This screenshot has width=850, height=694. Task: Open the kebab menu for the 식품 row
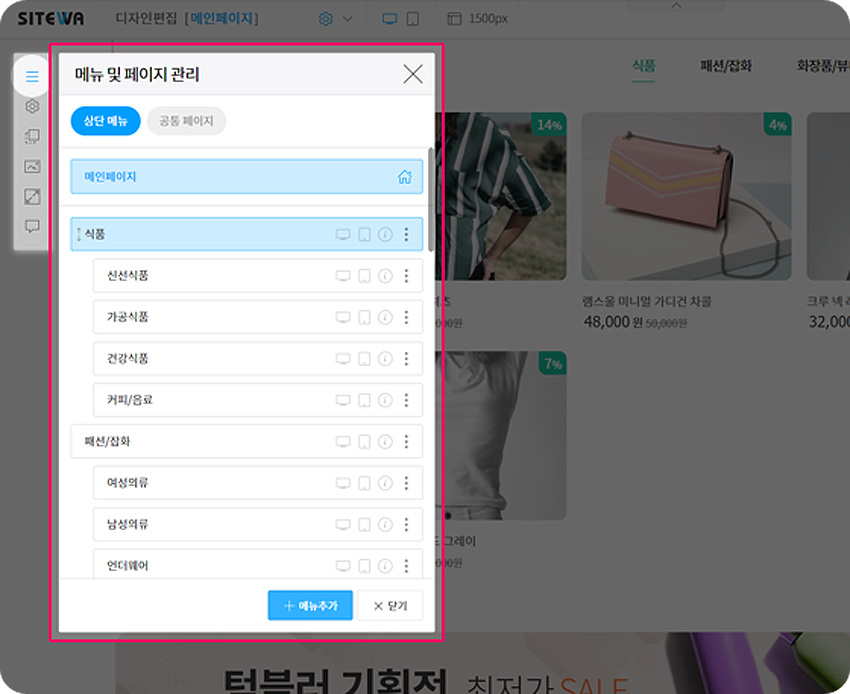click(406, 233)
